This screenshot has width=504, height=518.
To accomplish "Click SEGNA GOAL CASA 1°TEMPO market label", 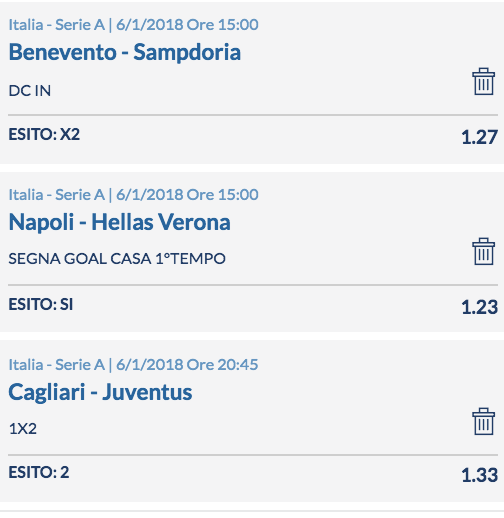I will (x=117, y=259).
